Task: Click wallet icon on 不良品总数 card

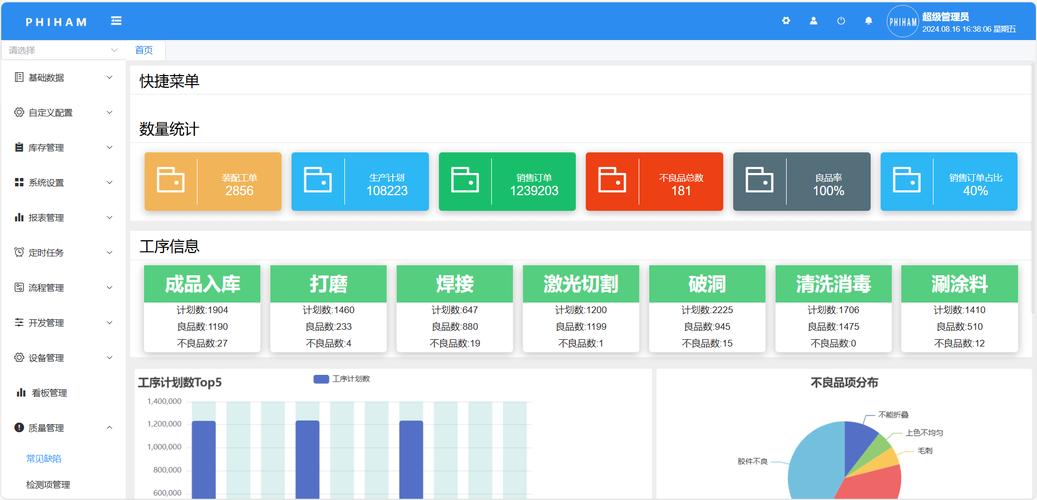Action: [x=612, y=180]
